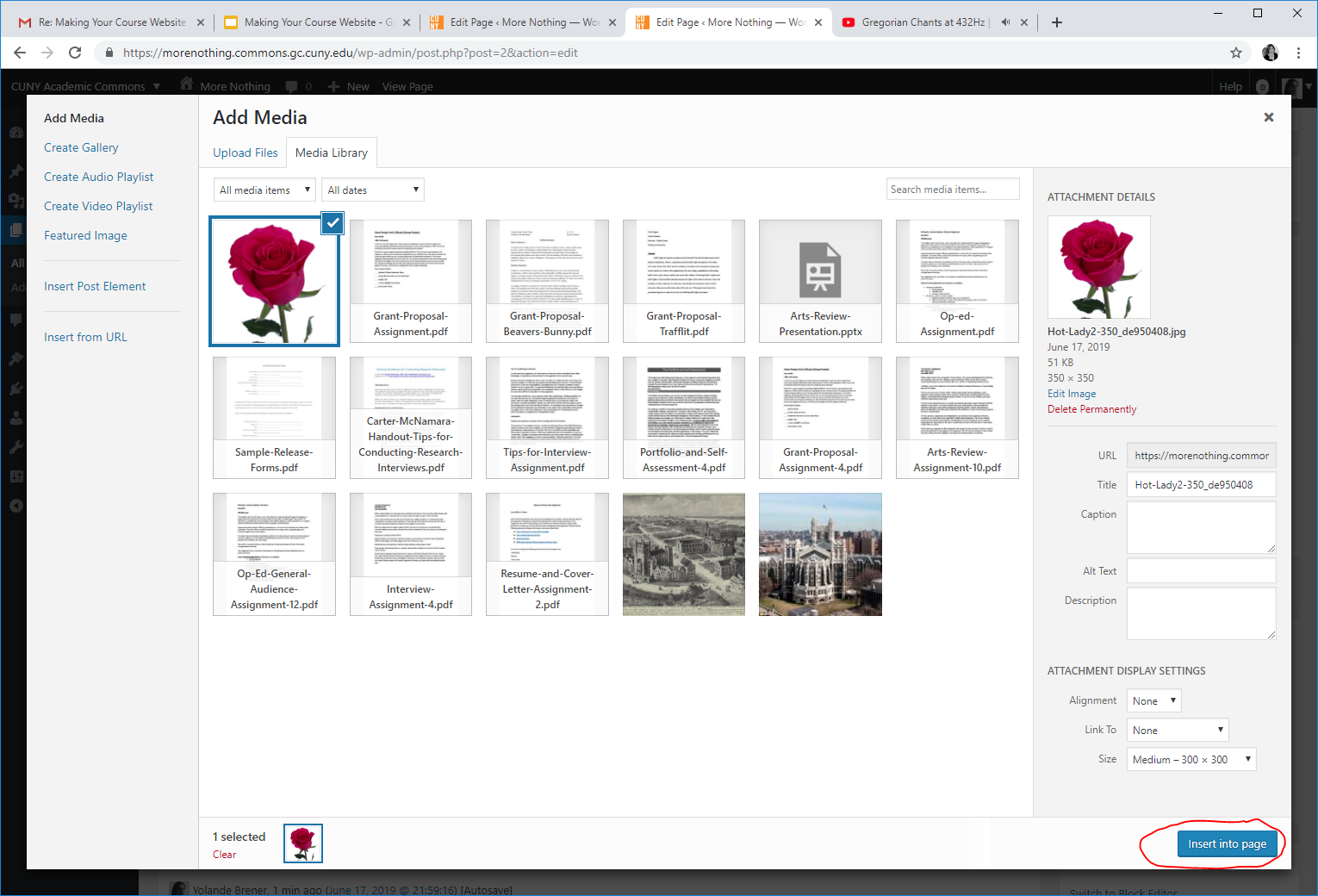Click the browser back arrow
This screenshot has height=896, width=1318.
click(x=20, y=53)
